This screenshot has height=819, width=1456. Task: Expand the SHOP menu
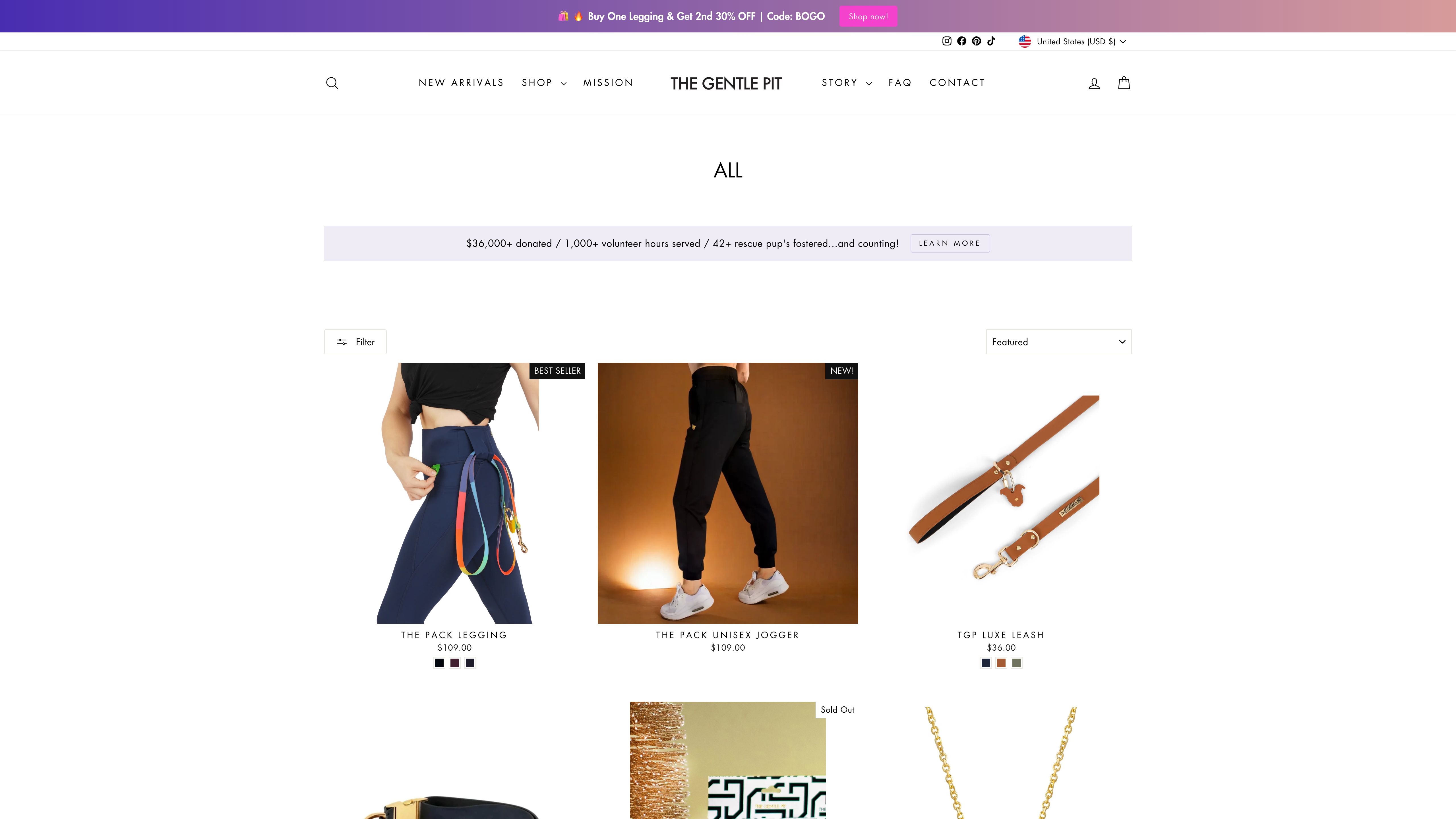(544, 82)
